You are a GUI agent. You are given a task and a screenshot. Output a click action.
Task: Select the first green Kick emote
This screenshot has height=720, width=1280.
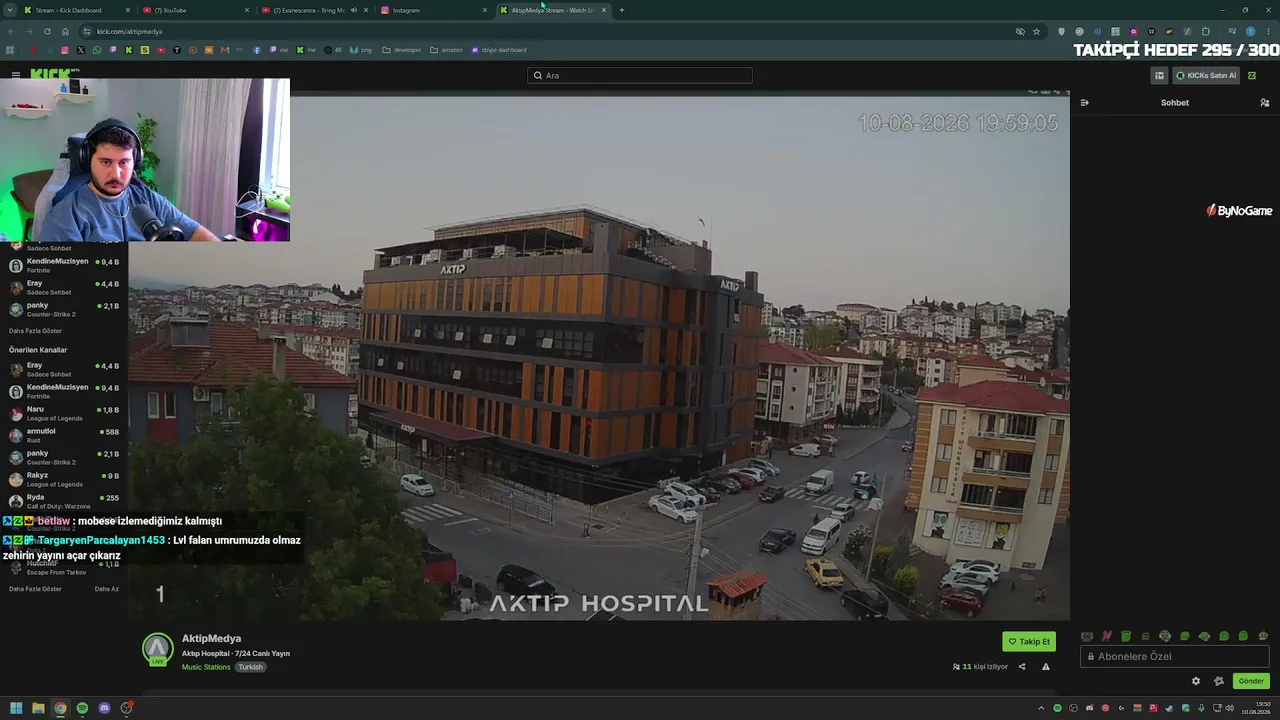pyautogui.click(x=1126, y=636)
